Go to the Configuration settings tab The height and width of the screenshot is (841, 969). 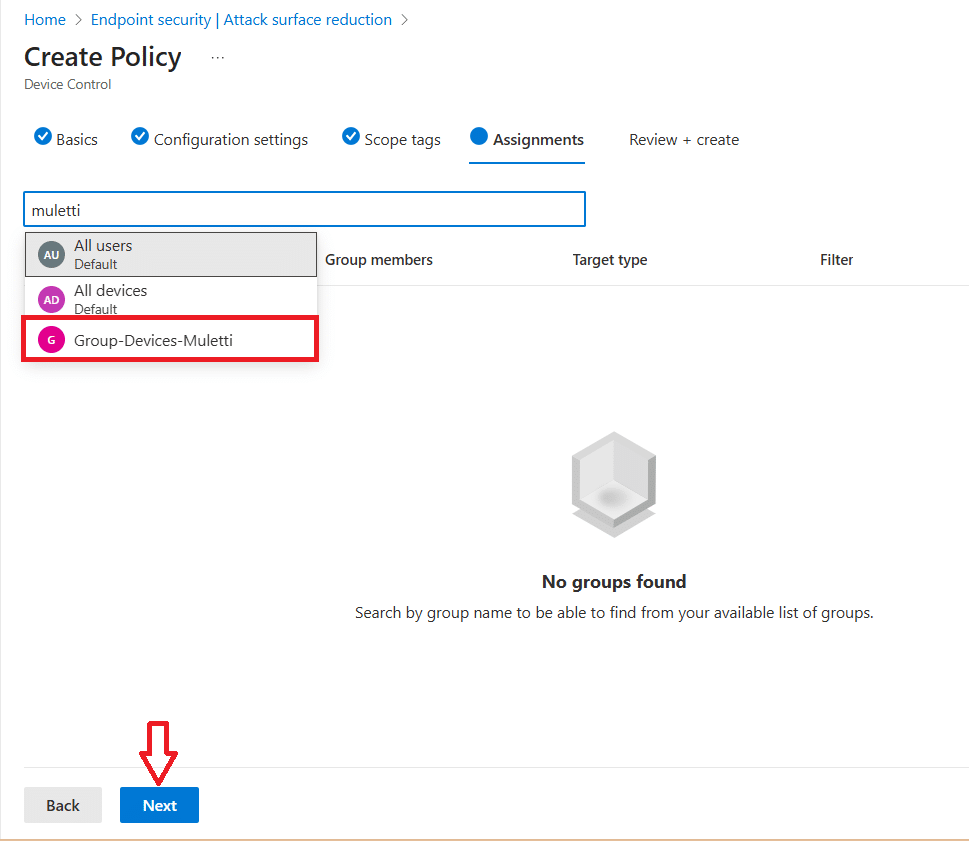point(231,140)
